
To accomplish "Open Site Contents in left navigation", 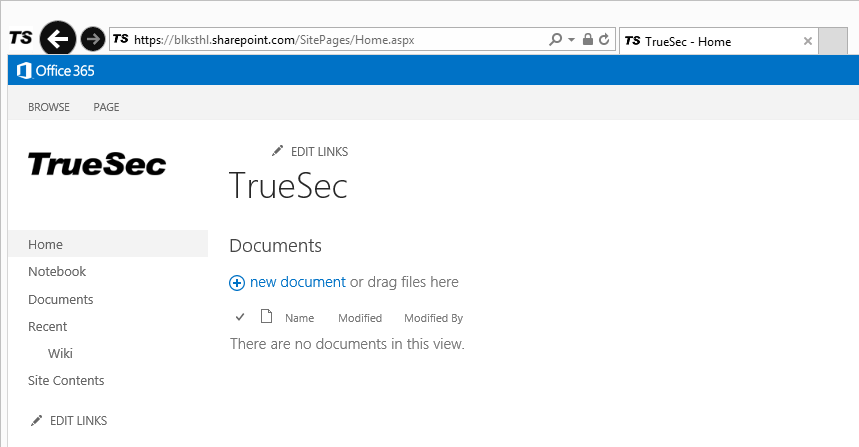I will coord(66,380).
